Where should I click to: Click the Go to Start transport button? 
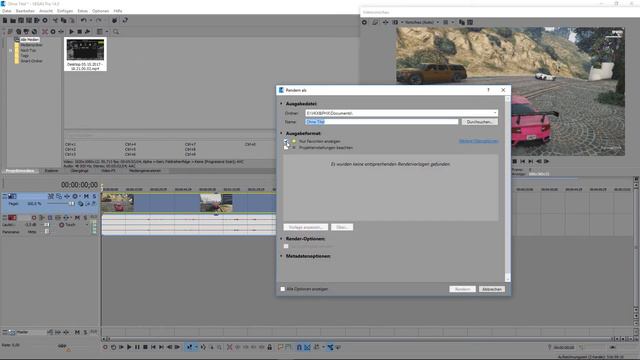pyautogui.click(x=153, y=347)
